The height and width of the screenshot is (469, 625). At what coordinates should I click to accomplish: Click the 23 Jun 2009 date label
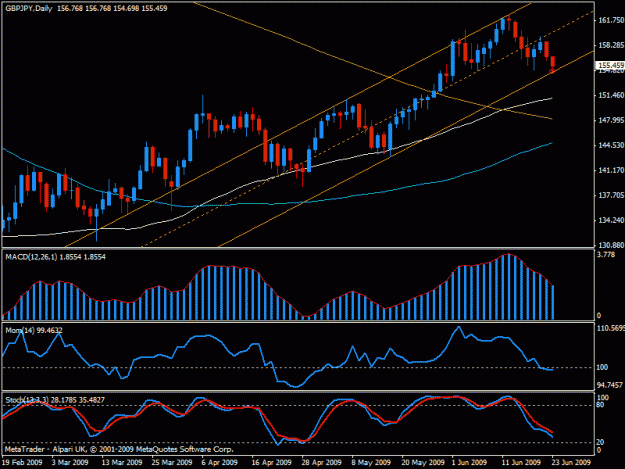(x=571, y=463)
